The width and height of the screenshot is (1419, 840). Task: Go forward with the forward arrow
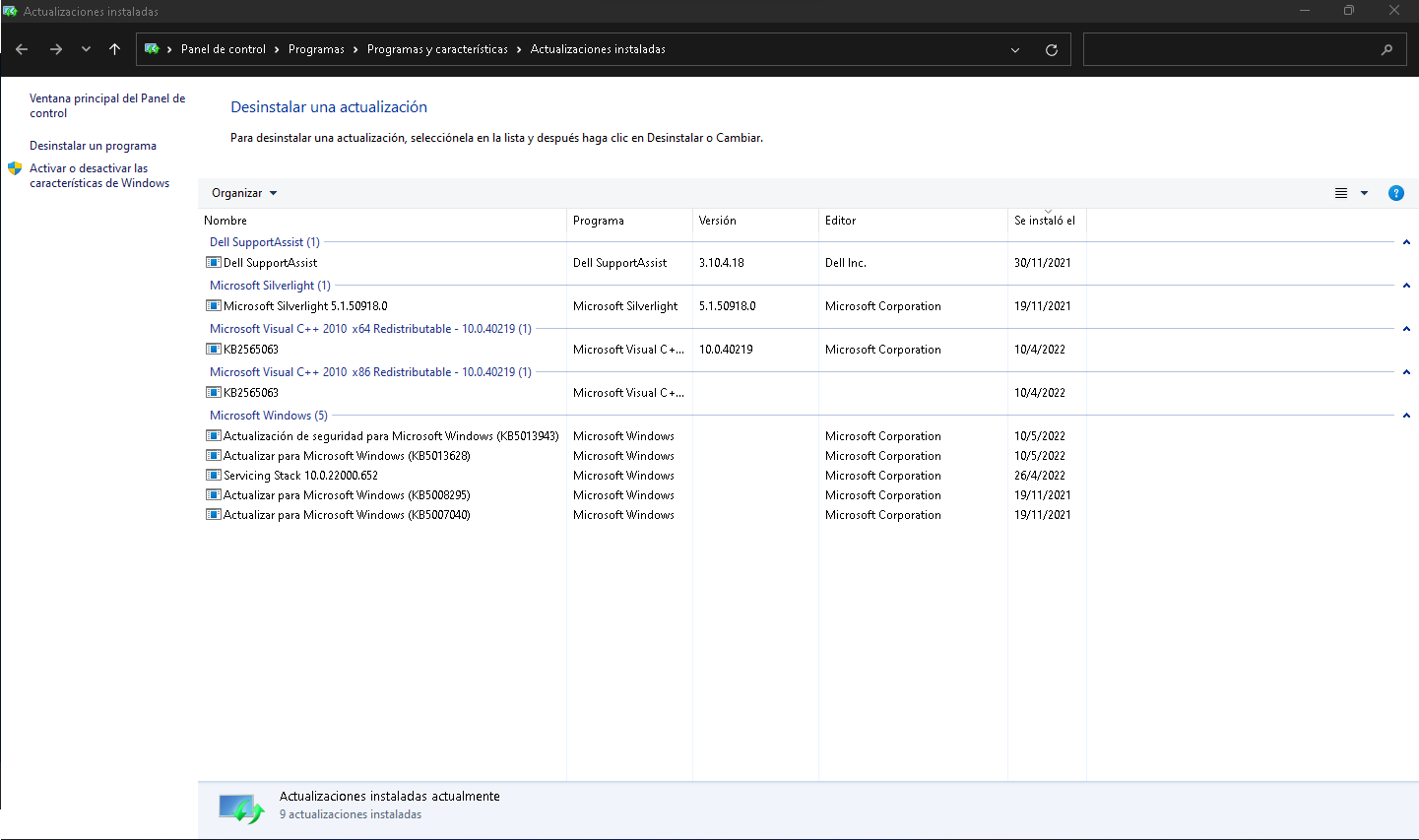point(56,49)
